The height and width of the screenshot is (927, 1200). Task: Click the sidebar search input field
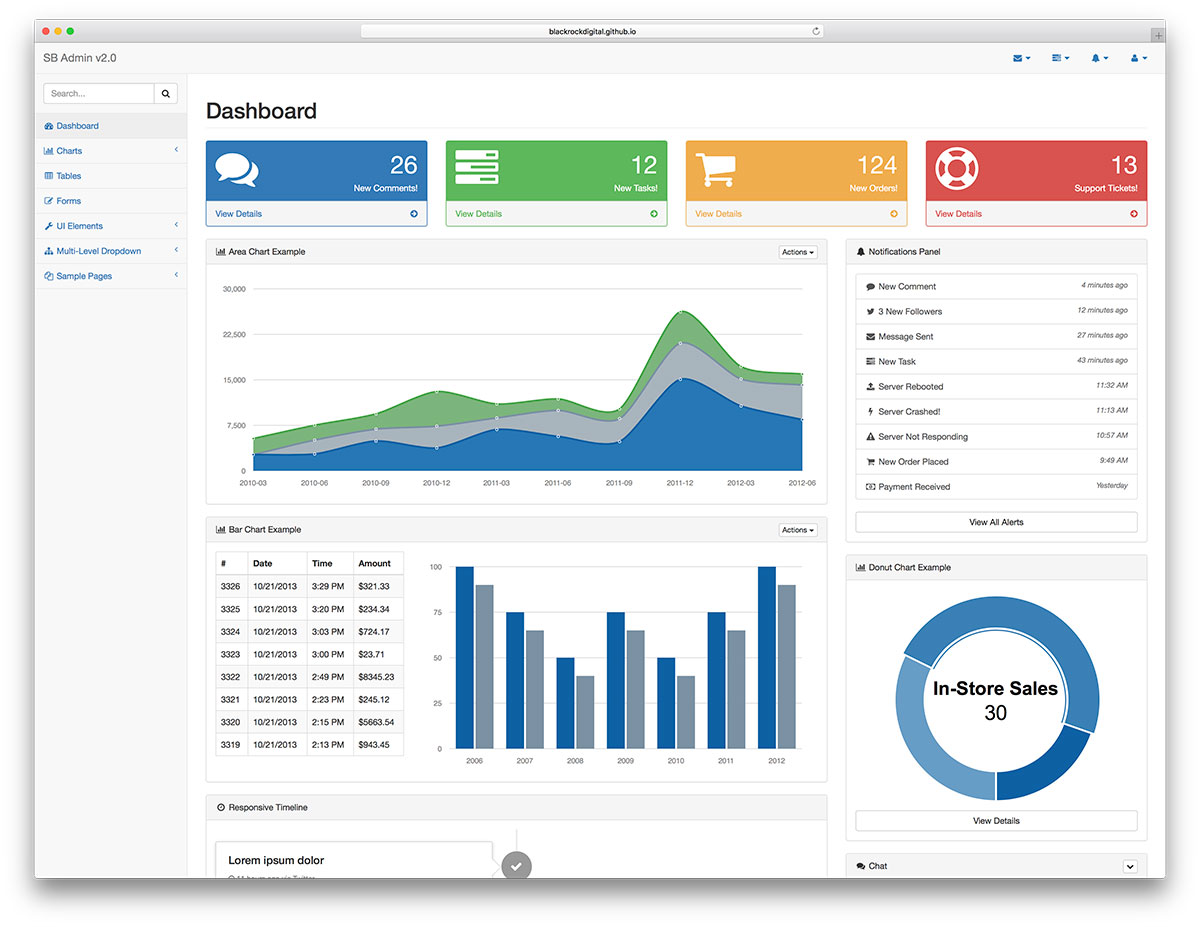98,93
